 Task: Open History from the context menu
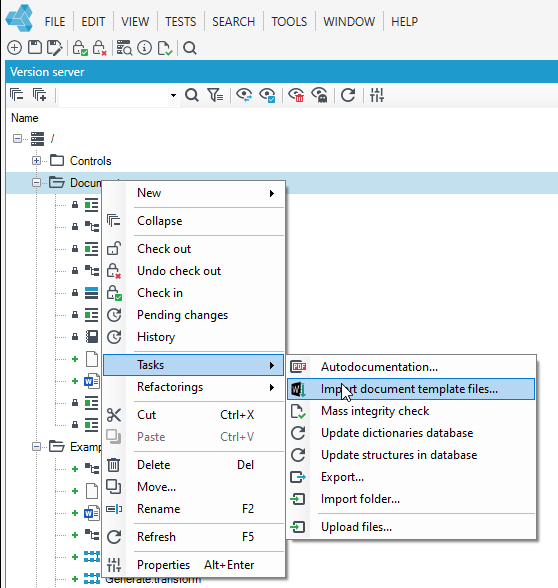click(x=194, y=337)
